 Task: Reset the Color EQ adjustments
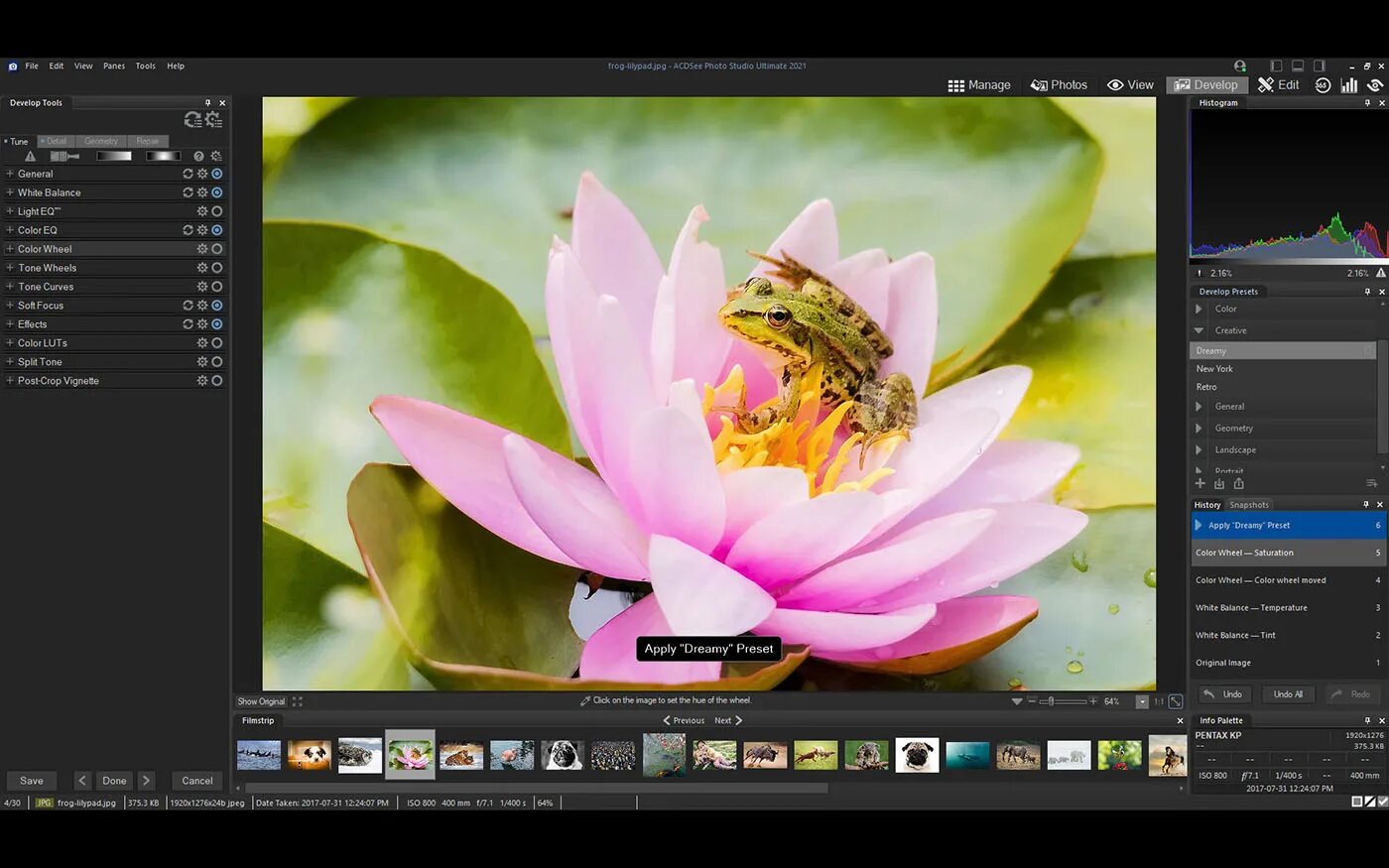188,230
